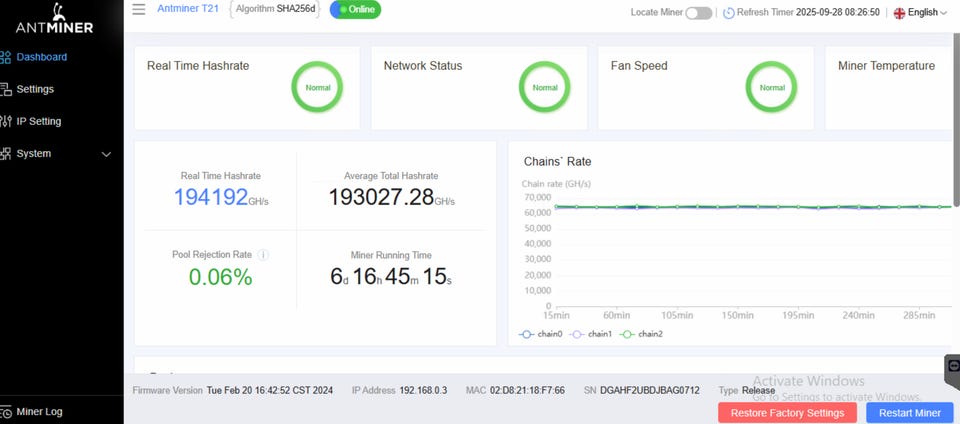Open the English language dropdown
The width and height of the screenshot is (960, 424).
coord(927,12)
